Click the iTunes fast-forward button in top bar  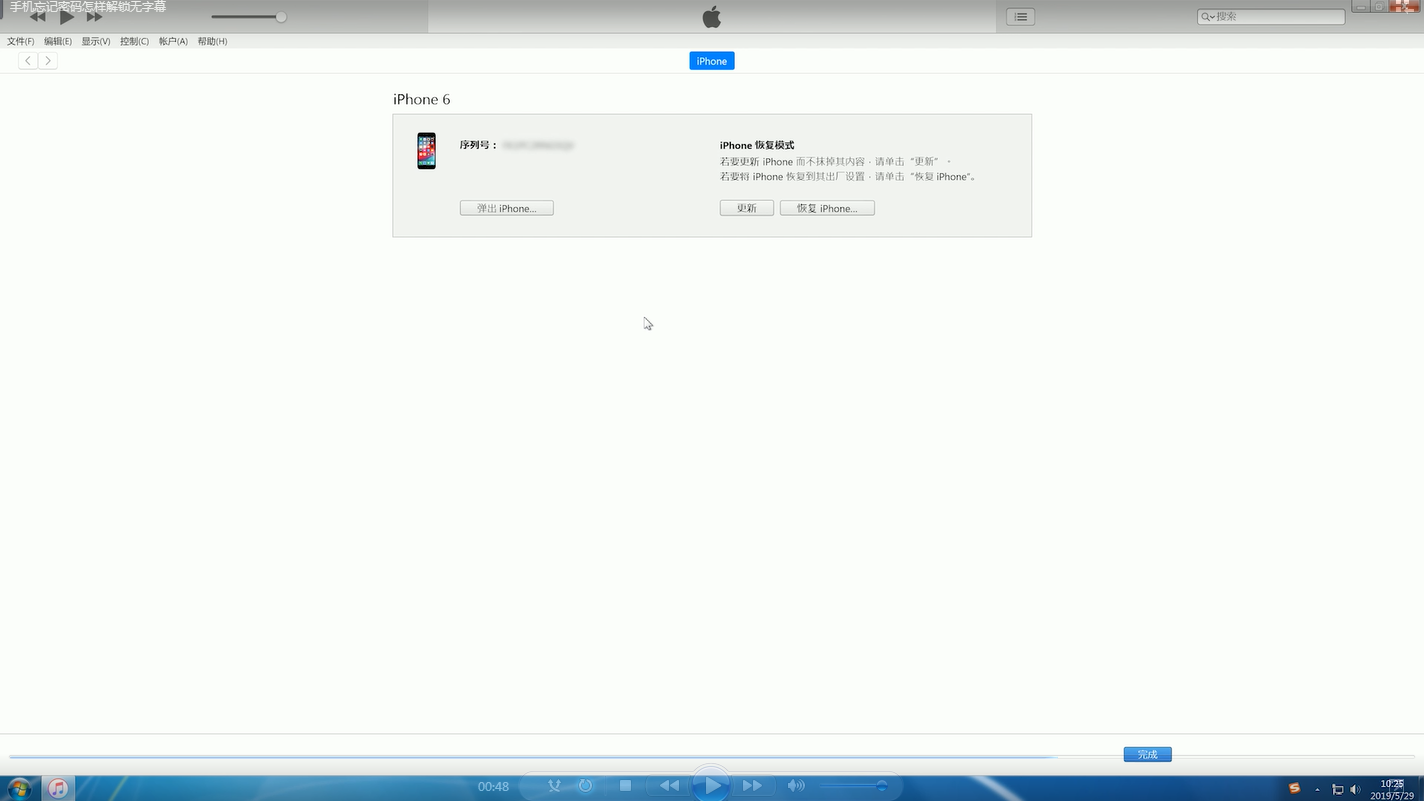tap(95, 17)
